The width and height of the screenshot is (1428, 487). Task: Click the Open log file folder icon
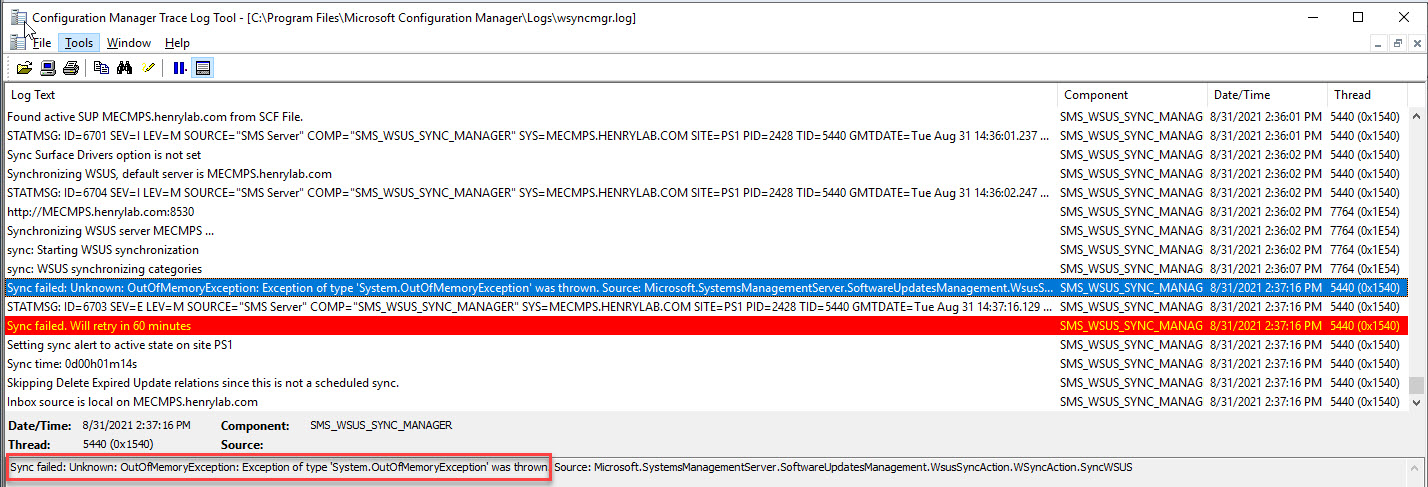coord(24,68)
